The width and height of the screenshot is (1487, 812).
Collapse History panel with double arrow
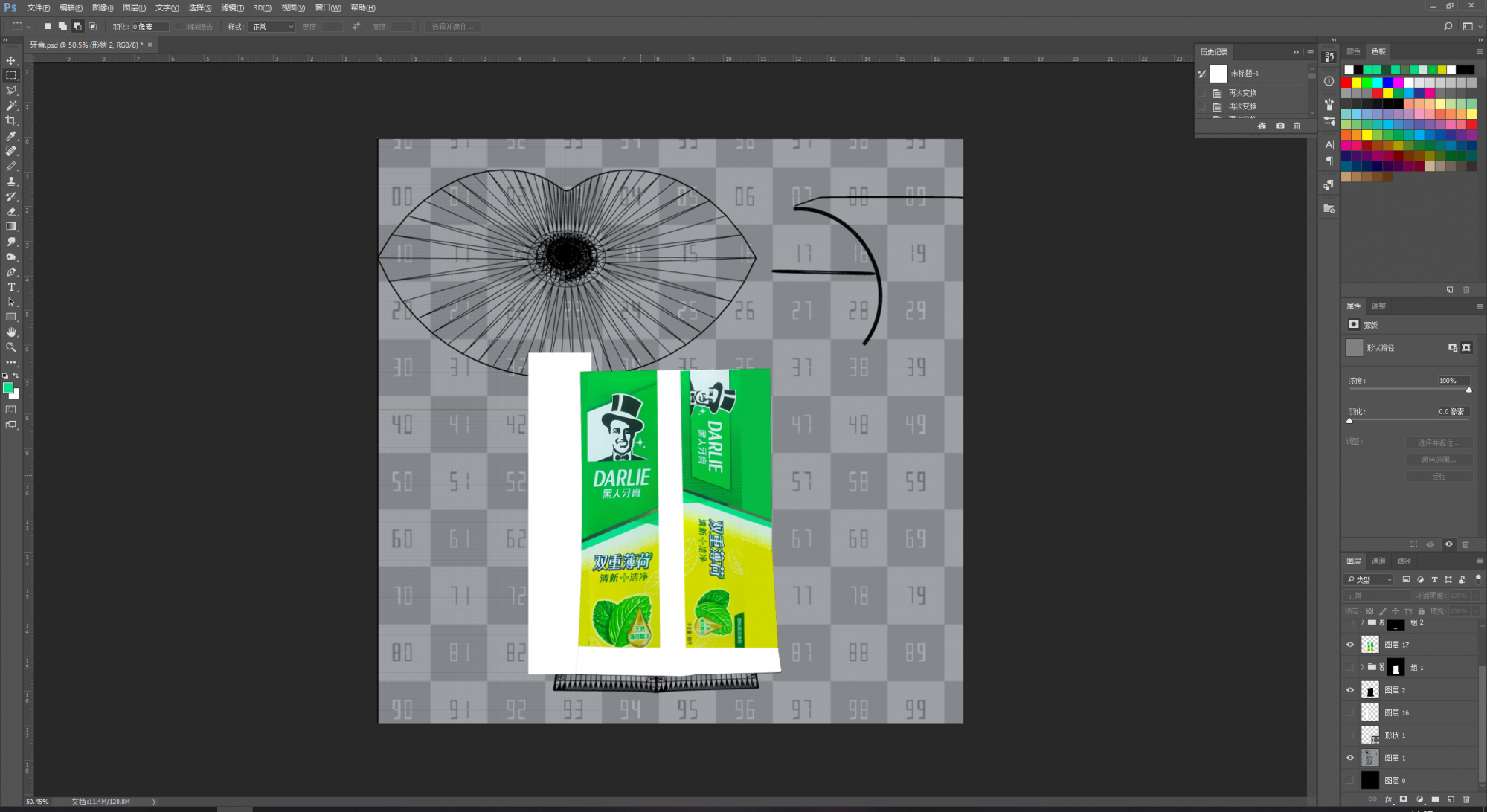pos(1296,52)
